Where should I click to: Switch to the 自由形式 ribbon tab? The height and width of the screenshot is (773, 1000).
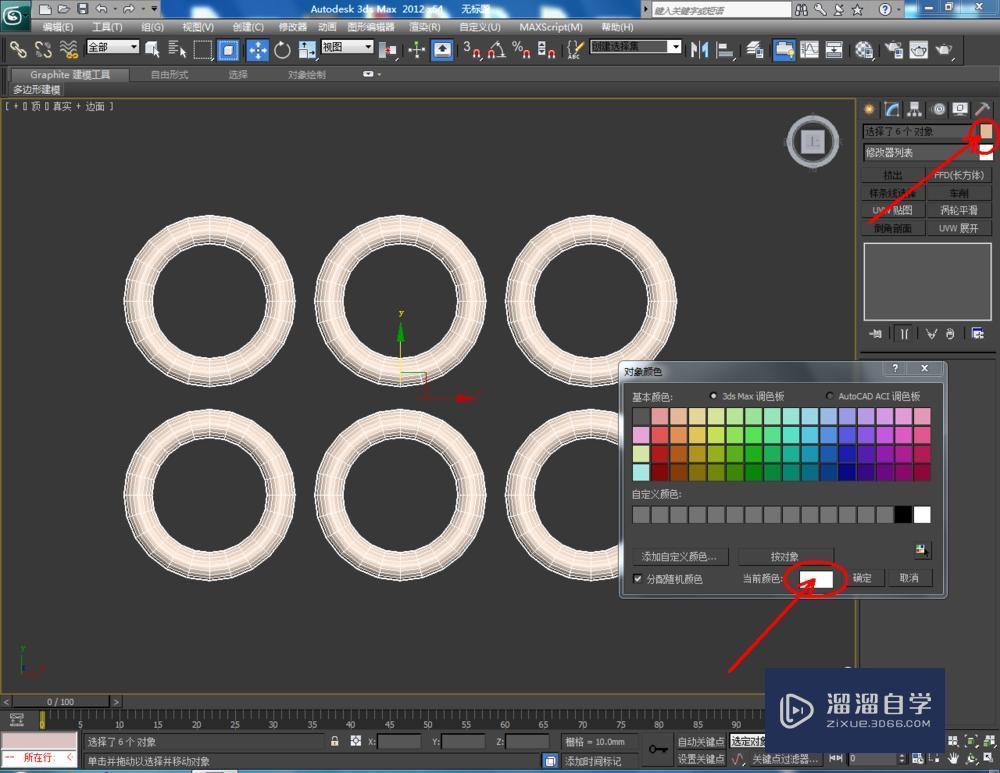[x=170, y=73]
